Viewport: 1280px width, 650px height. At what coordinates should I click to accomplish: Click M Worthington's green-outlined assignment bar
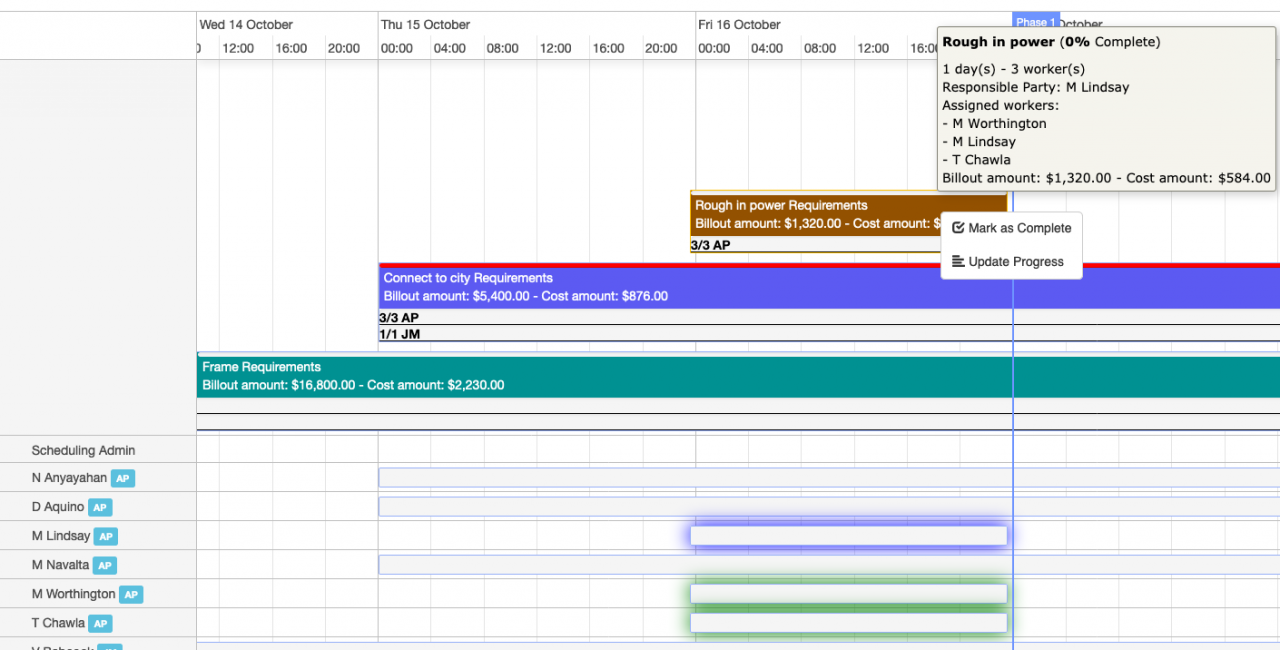point(848,593)
